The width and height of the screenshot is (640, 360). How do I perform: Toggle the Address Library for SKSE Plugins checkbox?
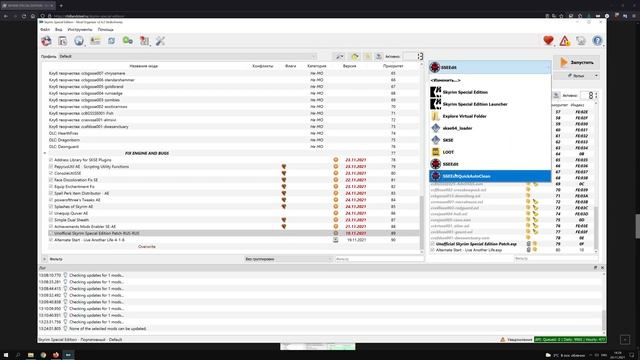coord(51,160)
